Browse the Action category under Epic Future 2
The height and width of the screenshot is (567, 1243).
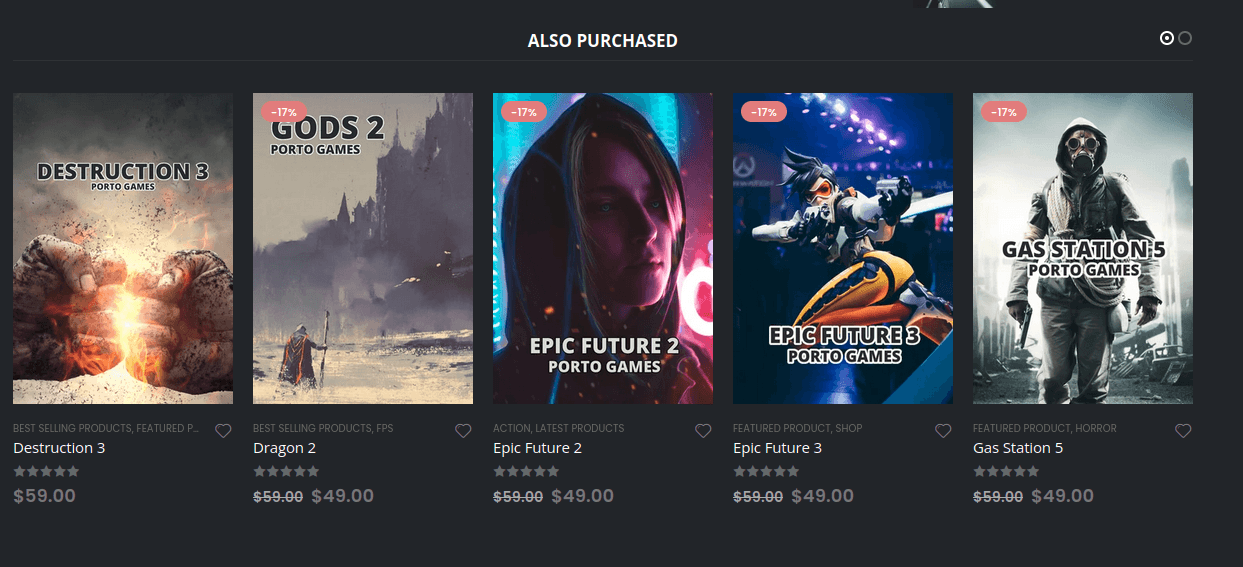[511, 428]
